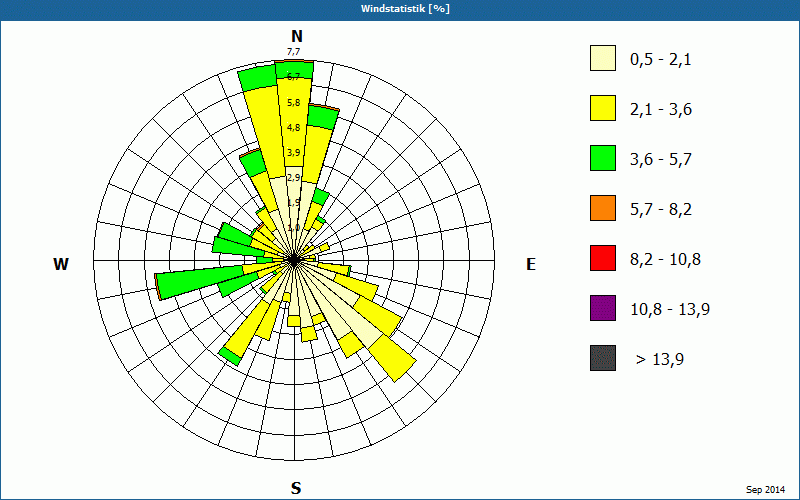Viewport: 800px width, 500px height.
Task: Click the 10,8 - 13,9 purple legend swatch
Action: 603,308
